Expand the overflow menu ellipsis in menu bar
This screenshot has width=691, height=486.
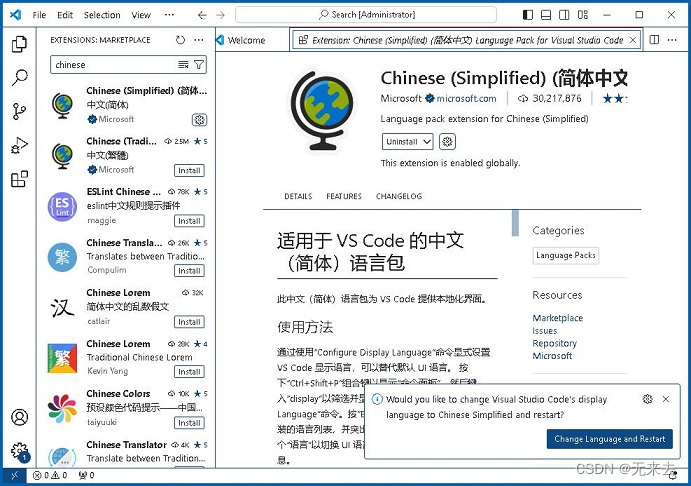pos(169,15)
